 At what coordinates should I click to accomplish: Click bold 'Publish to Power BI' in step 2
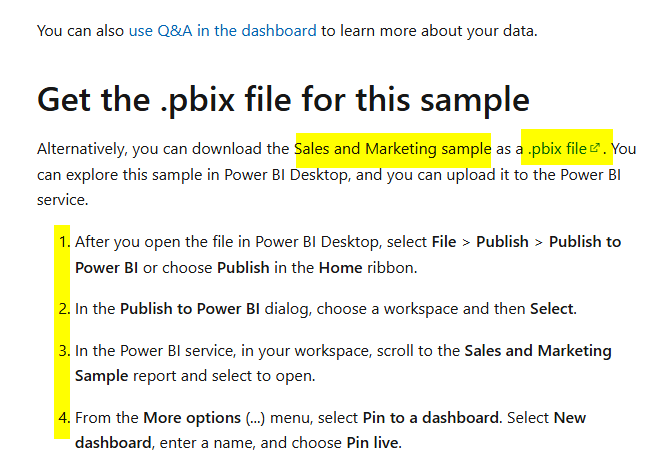pyautogui.click(x=190, y=309)
